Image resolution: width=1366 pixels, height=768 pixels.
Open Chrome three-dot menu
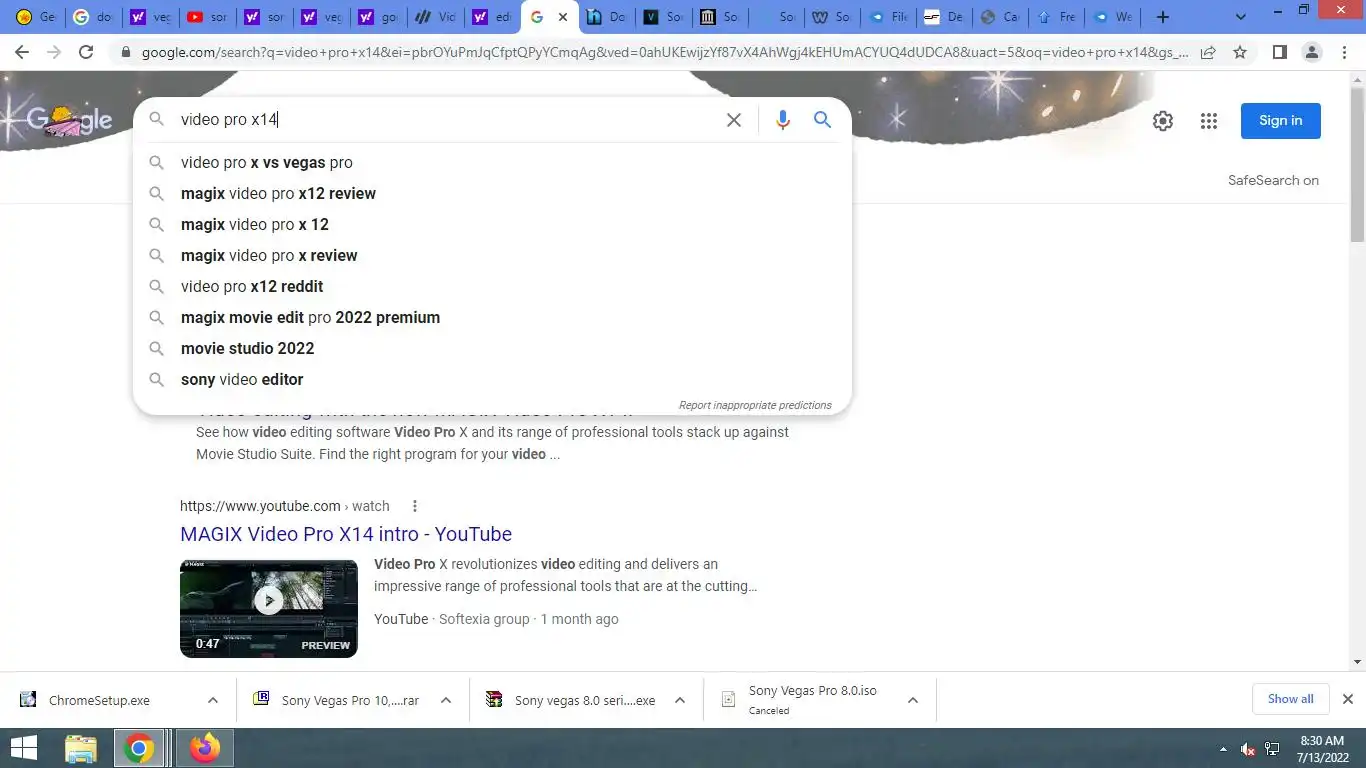[1343, 52]
